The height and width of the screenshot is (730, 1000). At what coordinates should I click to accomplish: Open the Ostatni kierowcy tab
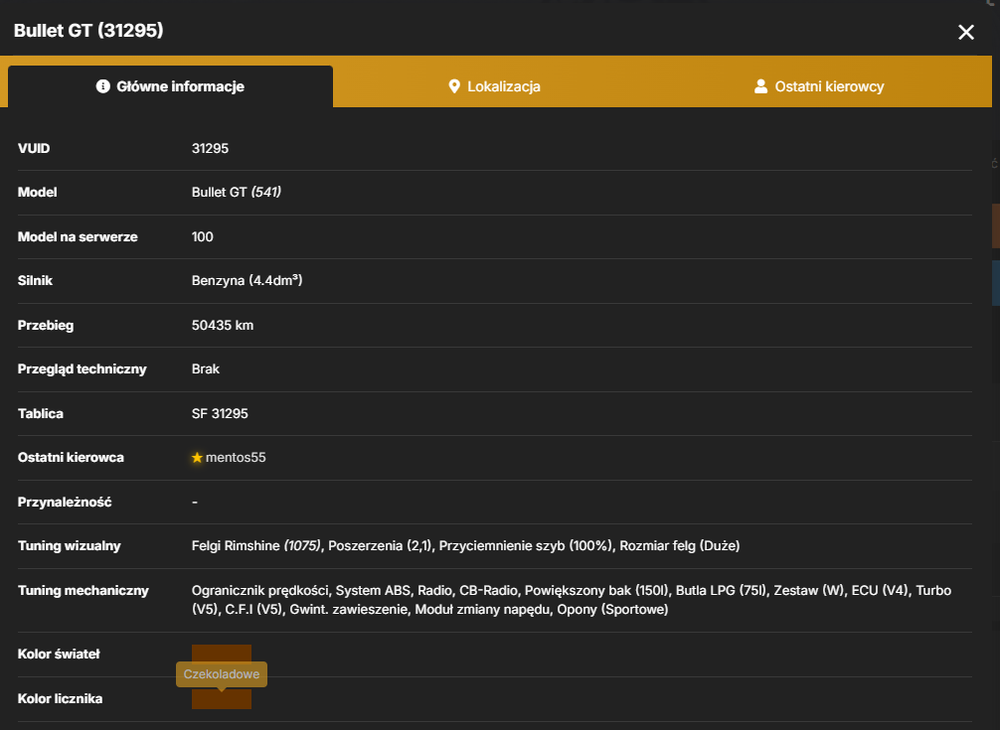[819, 87]
